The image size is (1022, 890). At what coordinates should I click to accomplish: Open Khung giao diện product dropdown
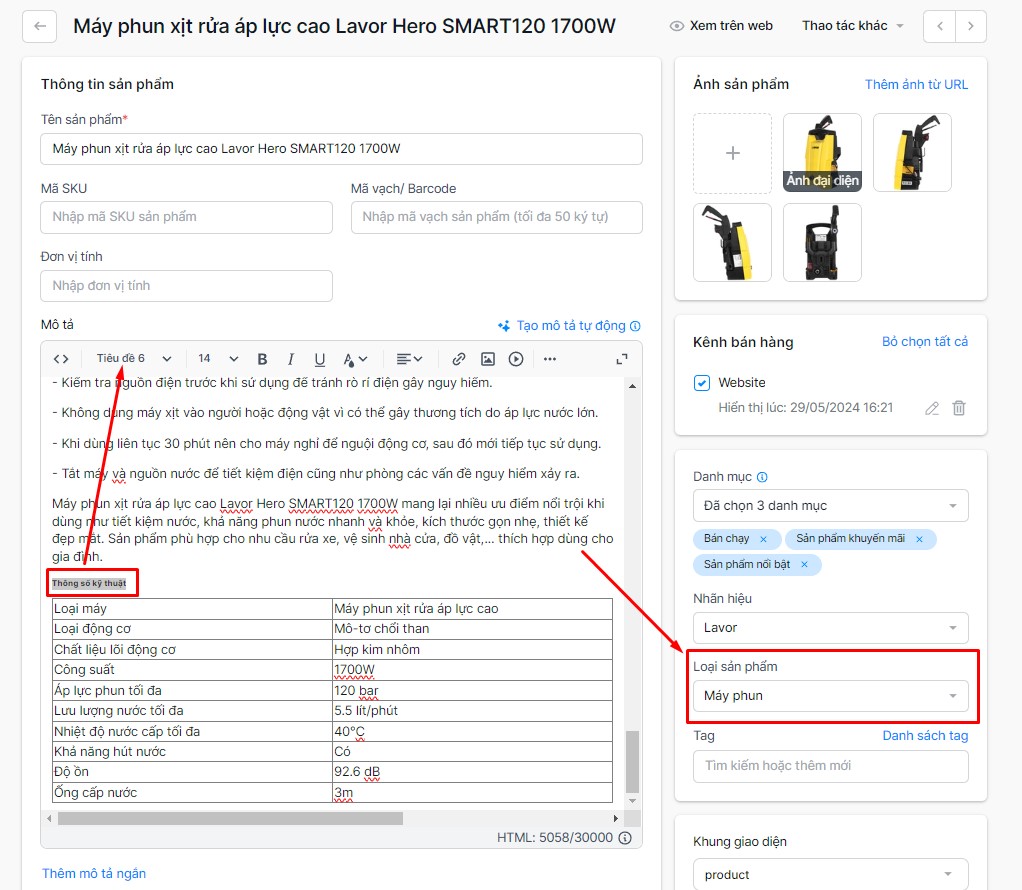830,874
